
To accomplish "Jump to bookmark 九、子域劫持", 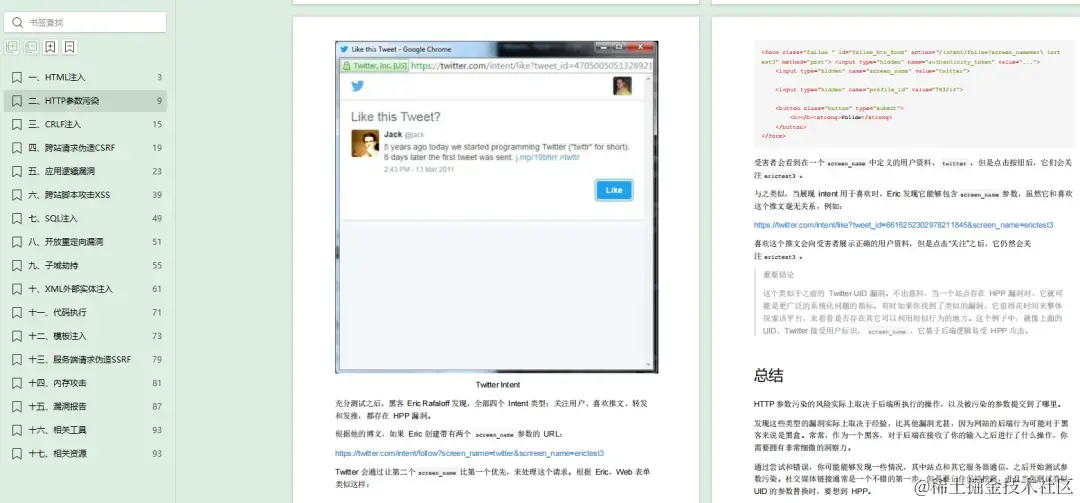I will point(85,265).
